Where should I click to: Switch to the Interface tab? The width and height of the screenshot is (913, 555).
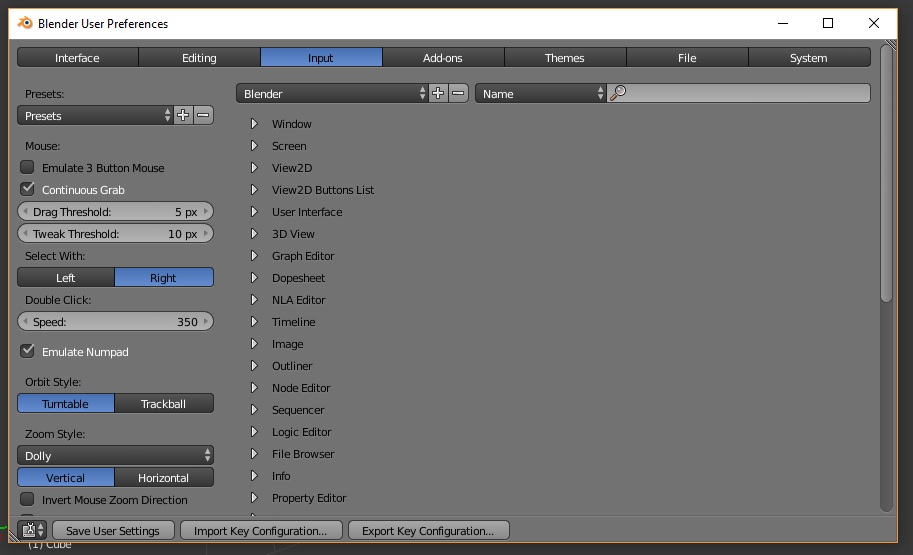[77, 58]
